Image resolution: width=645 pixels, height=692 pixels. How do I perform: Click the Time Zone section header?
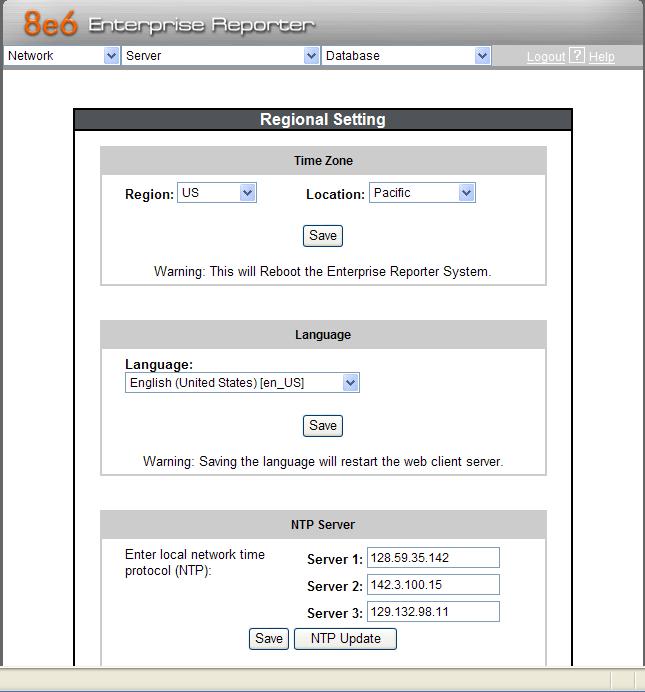click(322, 161)
